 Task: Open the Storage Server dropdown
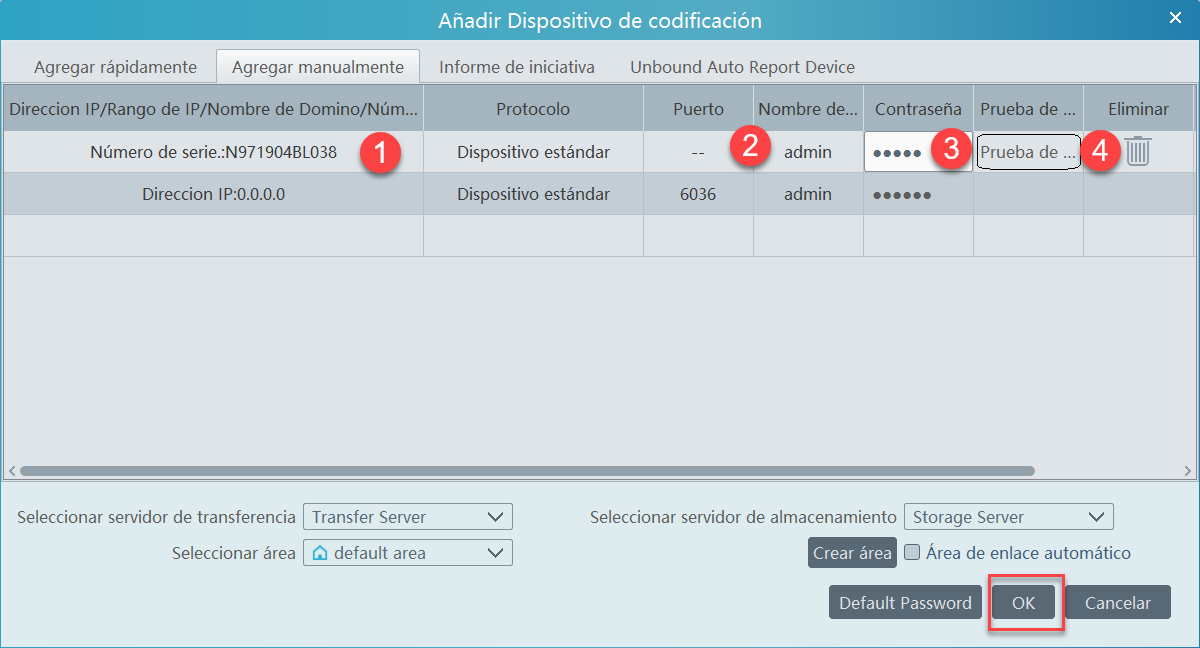coord(1008,517)
